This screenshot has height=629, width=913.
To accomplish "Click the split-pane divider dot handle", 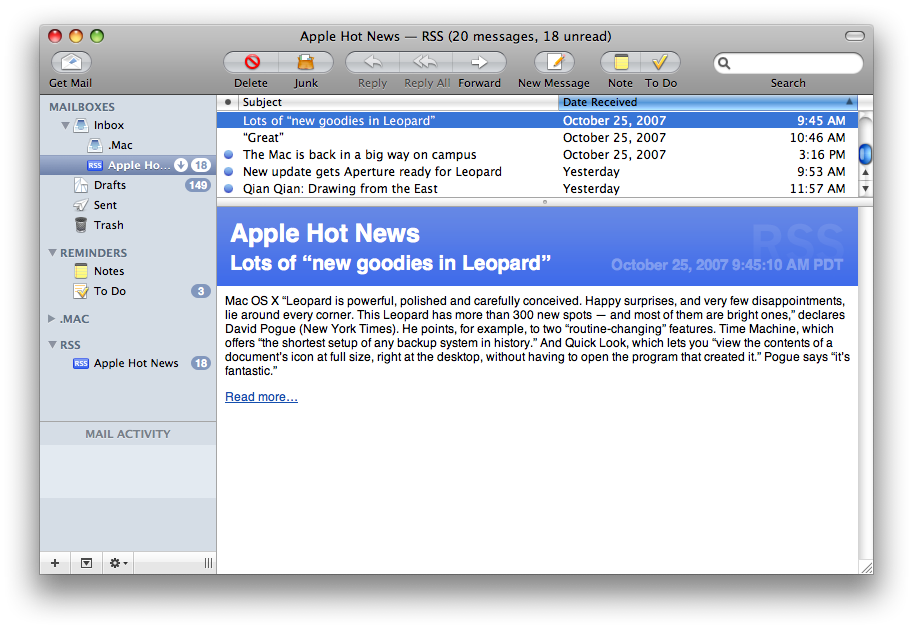I will (545, 202).
